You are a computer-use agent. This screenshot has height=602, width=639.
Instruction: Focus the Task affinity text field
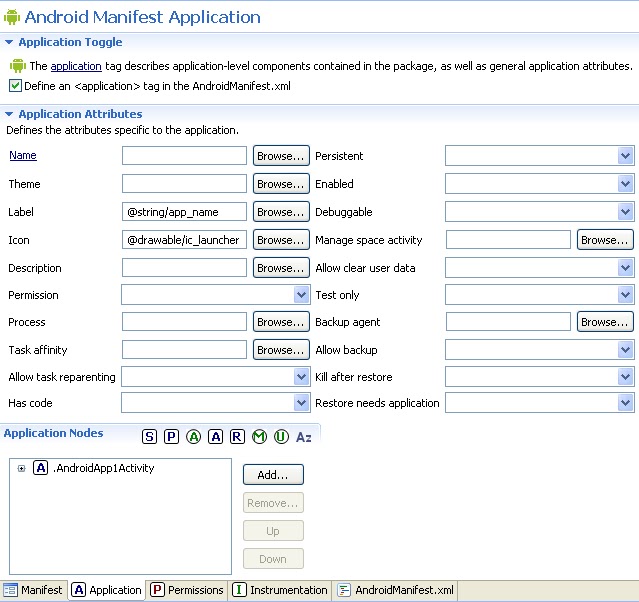184,350
